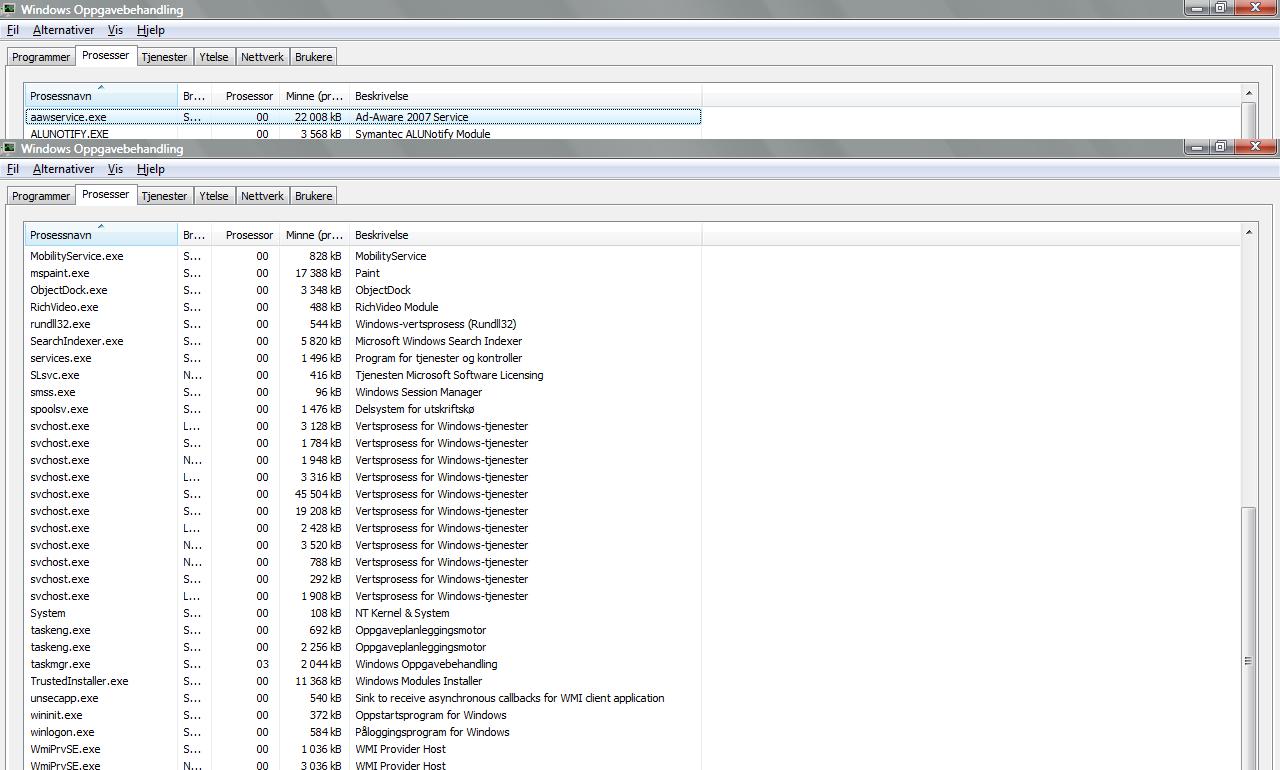Click the back window's scrollbar up arrow
The image size is (1280, 770).
click(x=1248, y=93)
